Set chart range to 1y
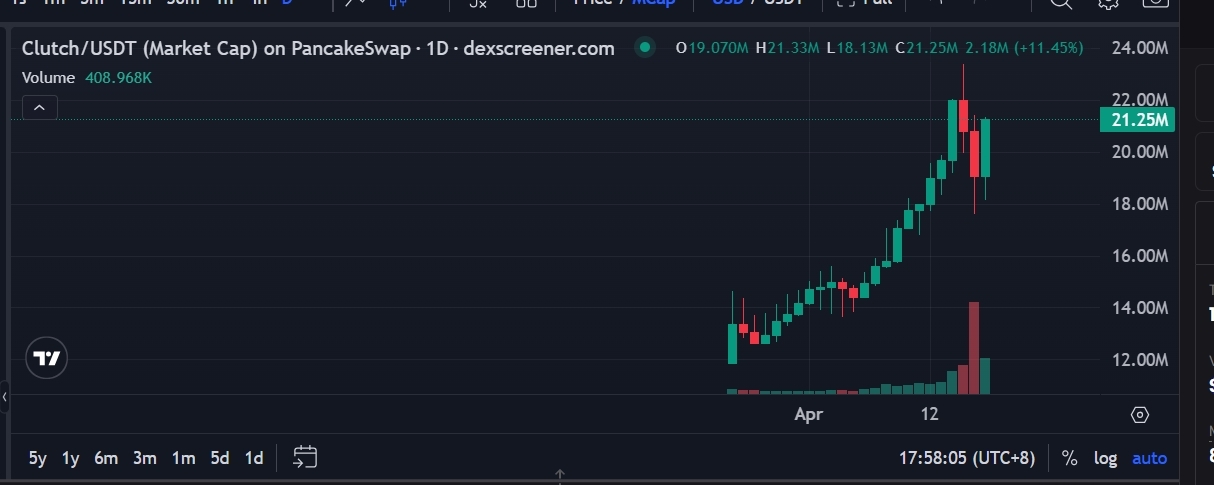The width and height of the screenshot is (1214, 485). [70, 458]
